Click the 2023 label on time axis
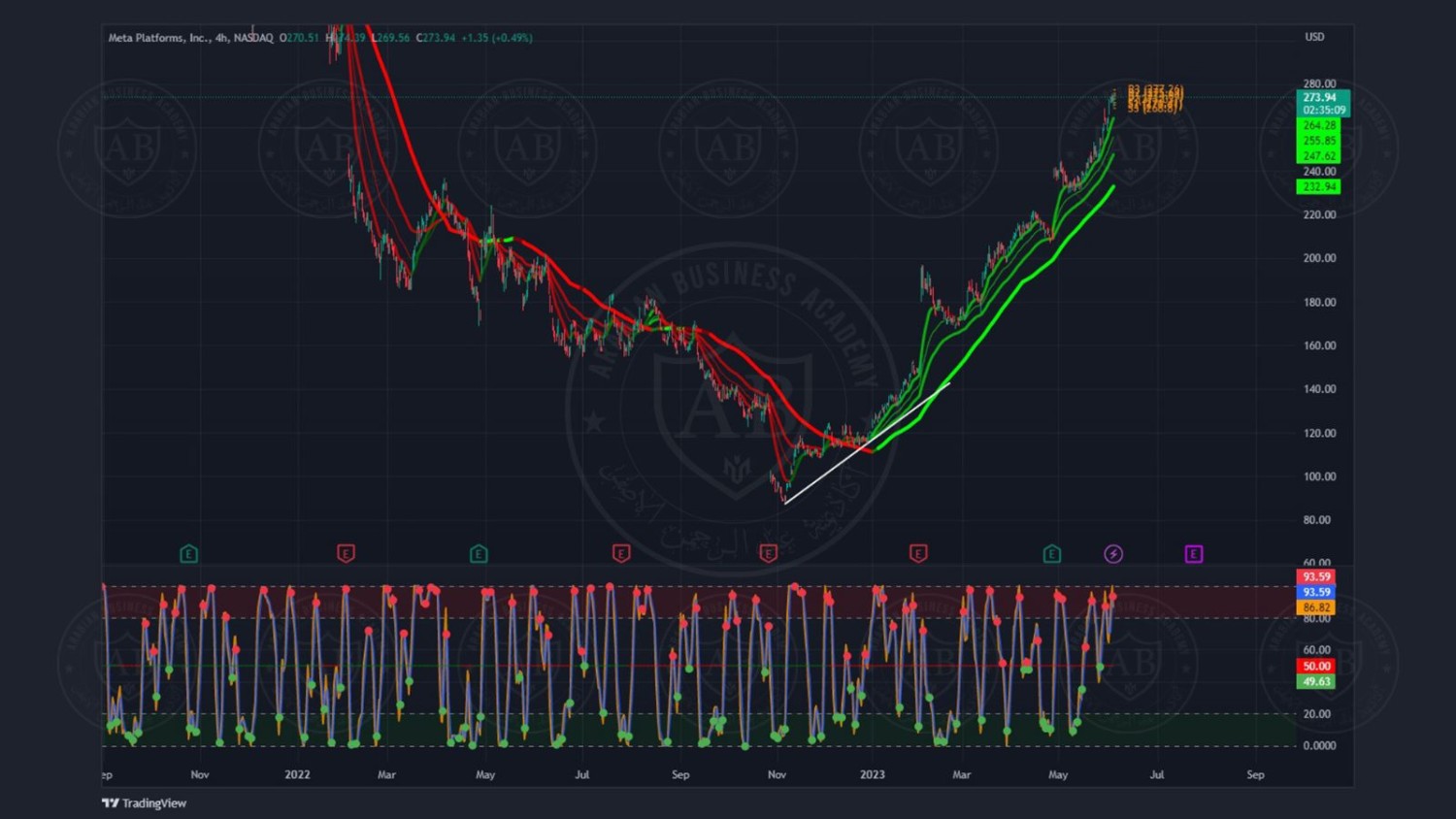Screen dimensions: 1456x819 tap(873, 774)
